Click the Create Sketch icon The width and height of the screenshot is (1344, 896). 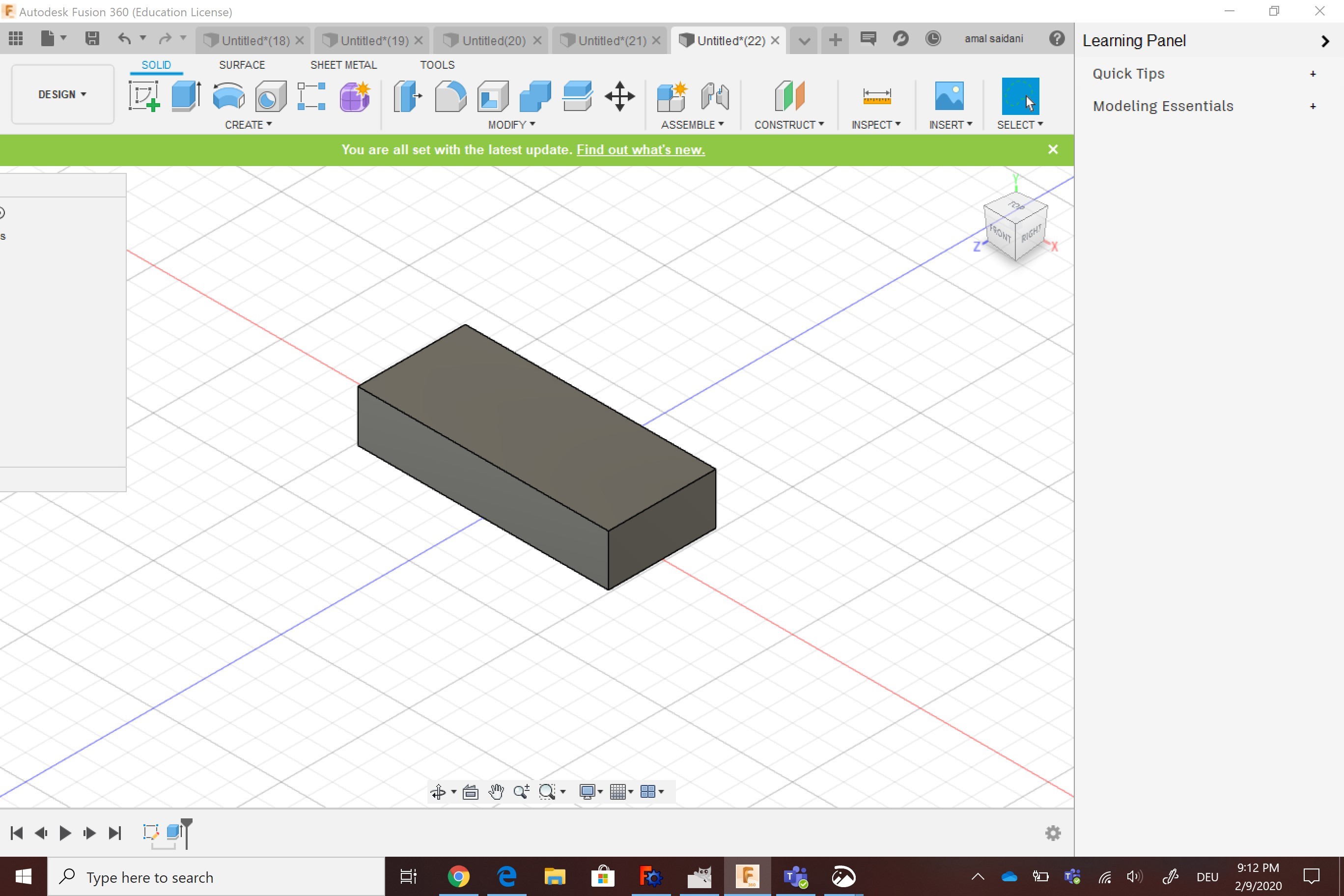pos(143,96)
